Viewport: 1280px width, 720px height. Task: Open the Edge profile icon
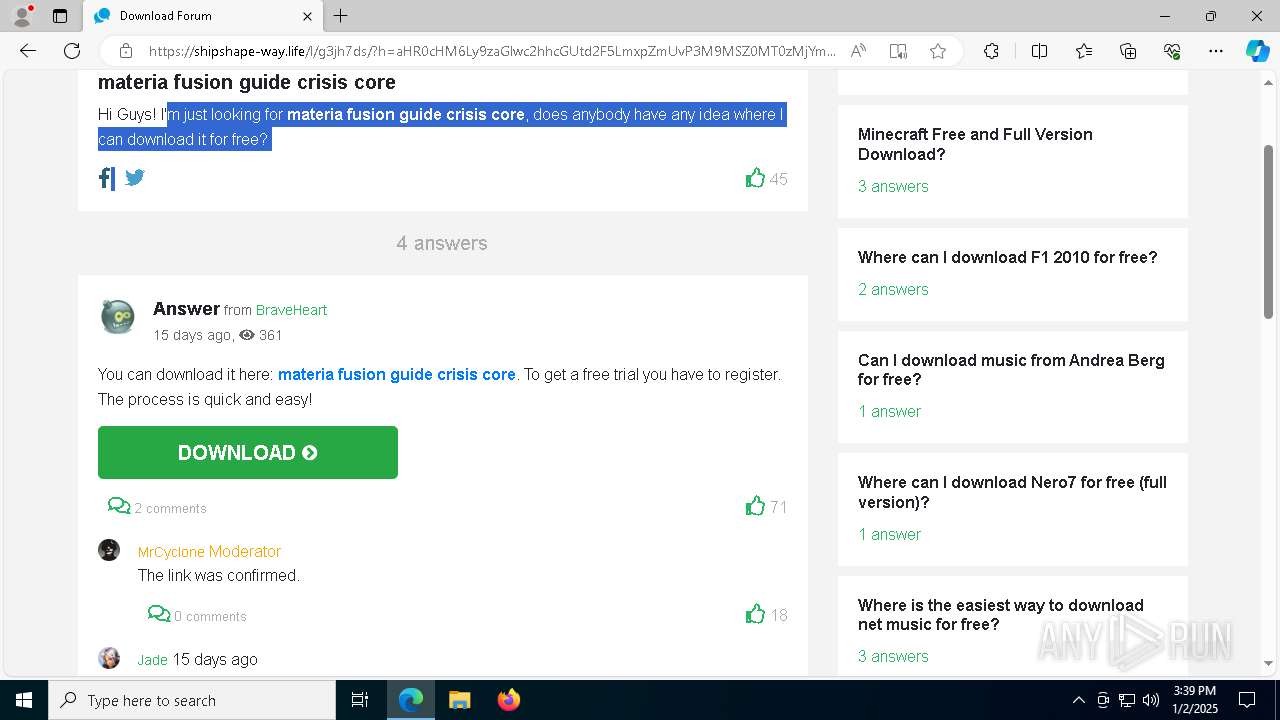22,16
